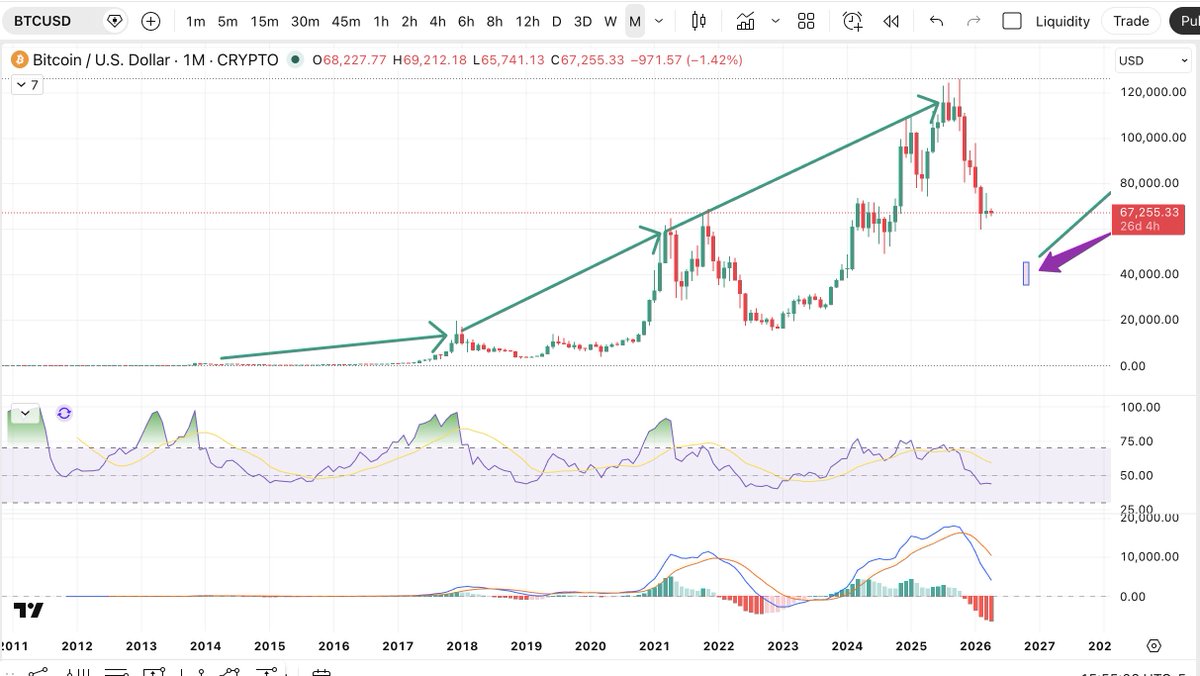Choose the M monthly timeframe
Image resolution: width=1200 pixels, height=676 pixels.
tap(635, 21)
